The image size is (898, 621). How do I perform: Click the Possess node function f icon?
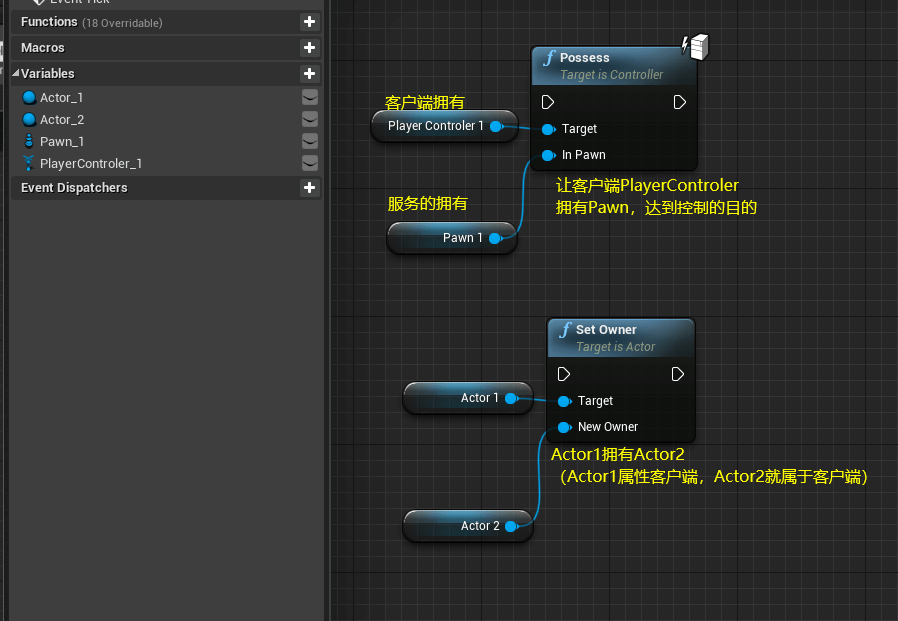[549, 57]
